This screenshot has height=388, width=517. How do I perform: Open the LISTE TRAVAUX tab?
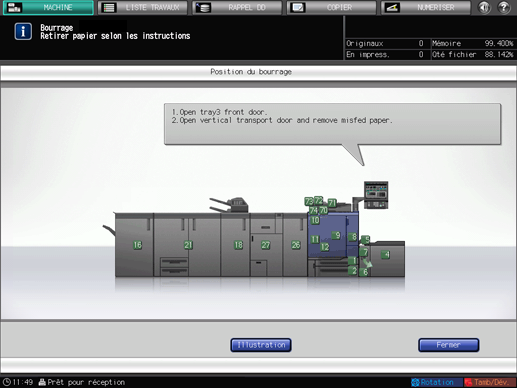point(142,7)
